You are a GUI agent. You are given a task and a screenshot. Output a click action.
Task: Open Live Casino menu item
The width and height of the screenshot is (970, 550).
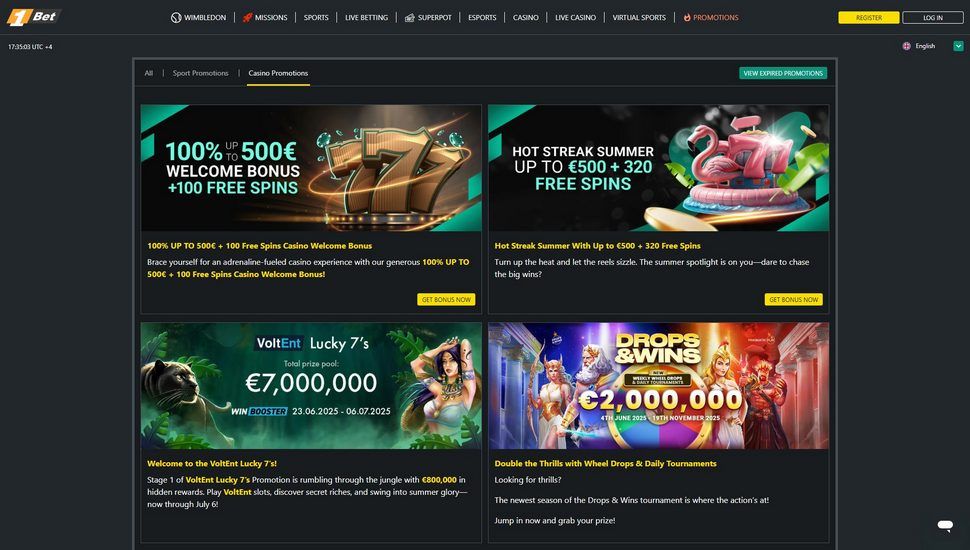click(575, 17)
